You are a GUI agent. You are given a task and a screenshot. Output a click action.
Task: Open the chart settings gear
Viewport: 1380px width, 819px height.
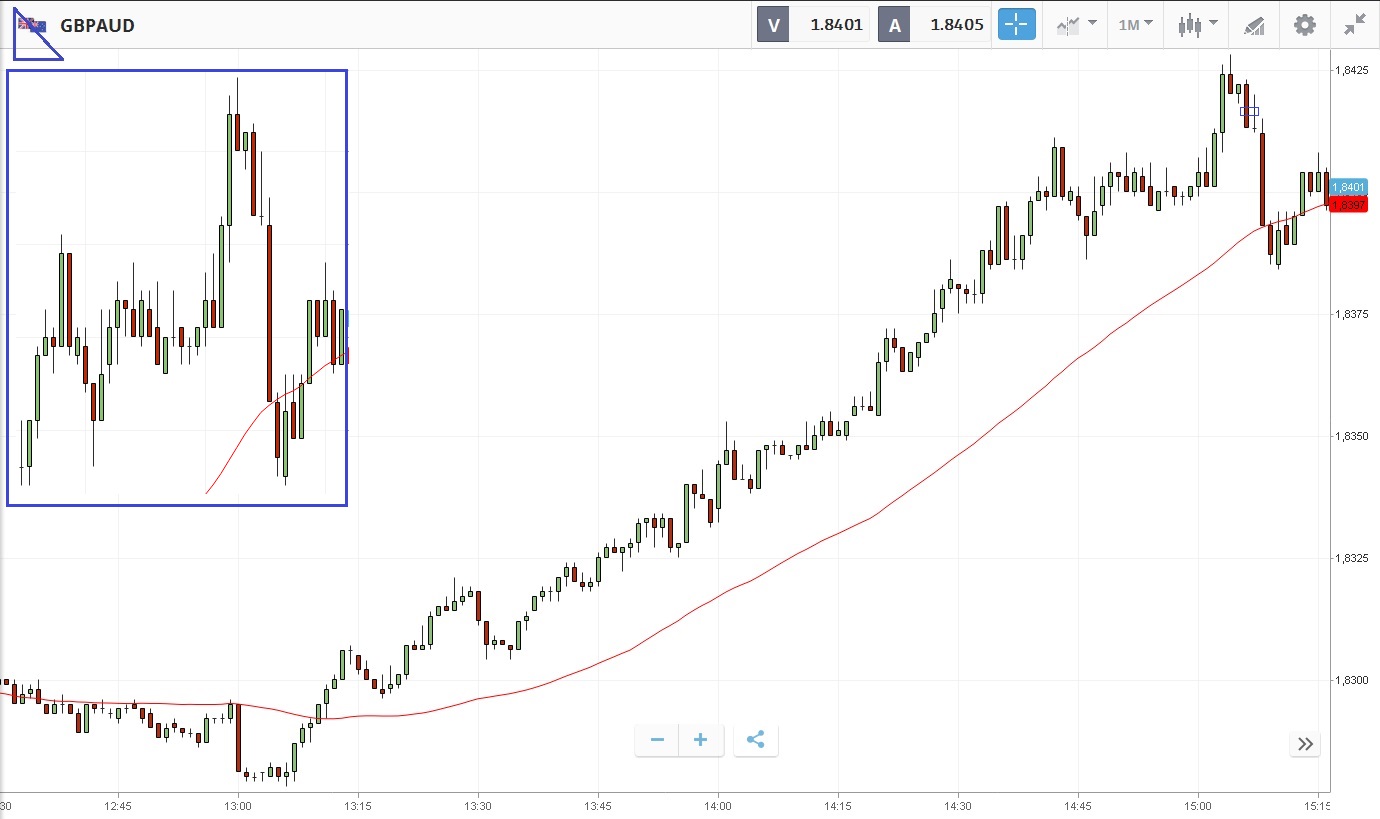[1305, 25]
